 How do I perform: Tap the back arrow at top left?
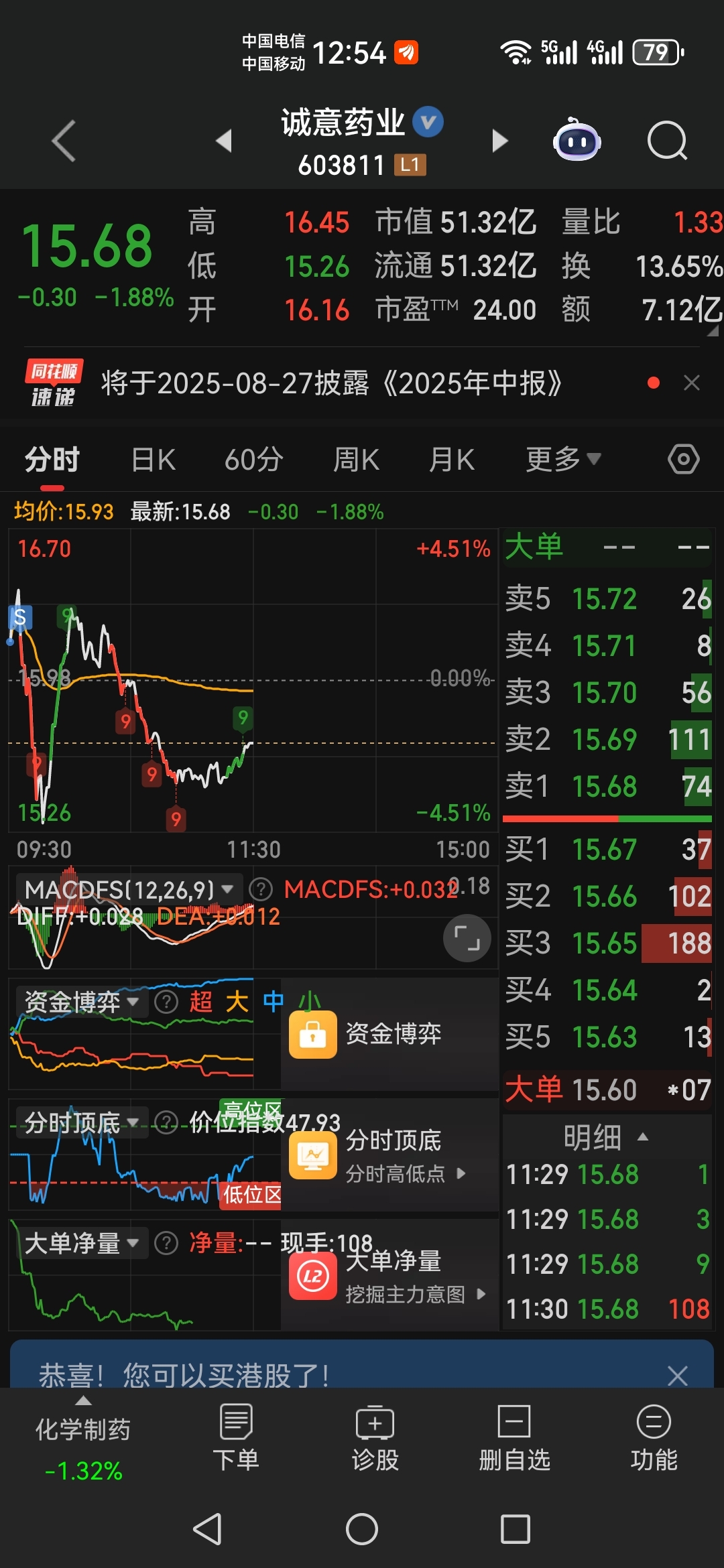pos(64,141)
